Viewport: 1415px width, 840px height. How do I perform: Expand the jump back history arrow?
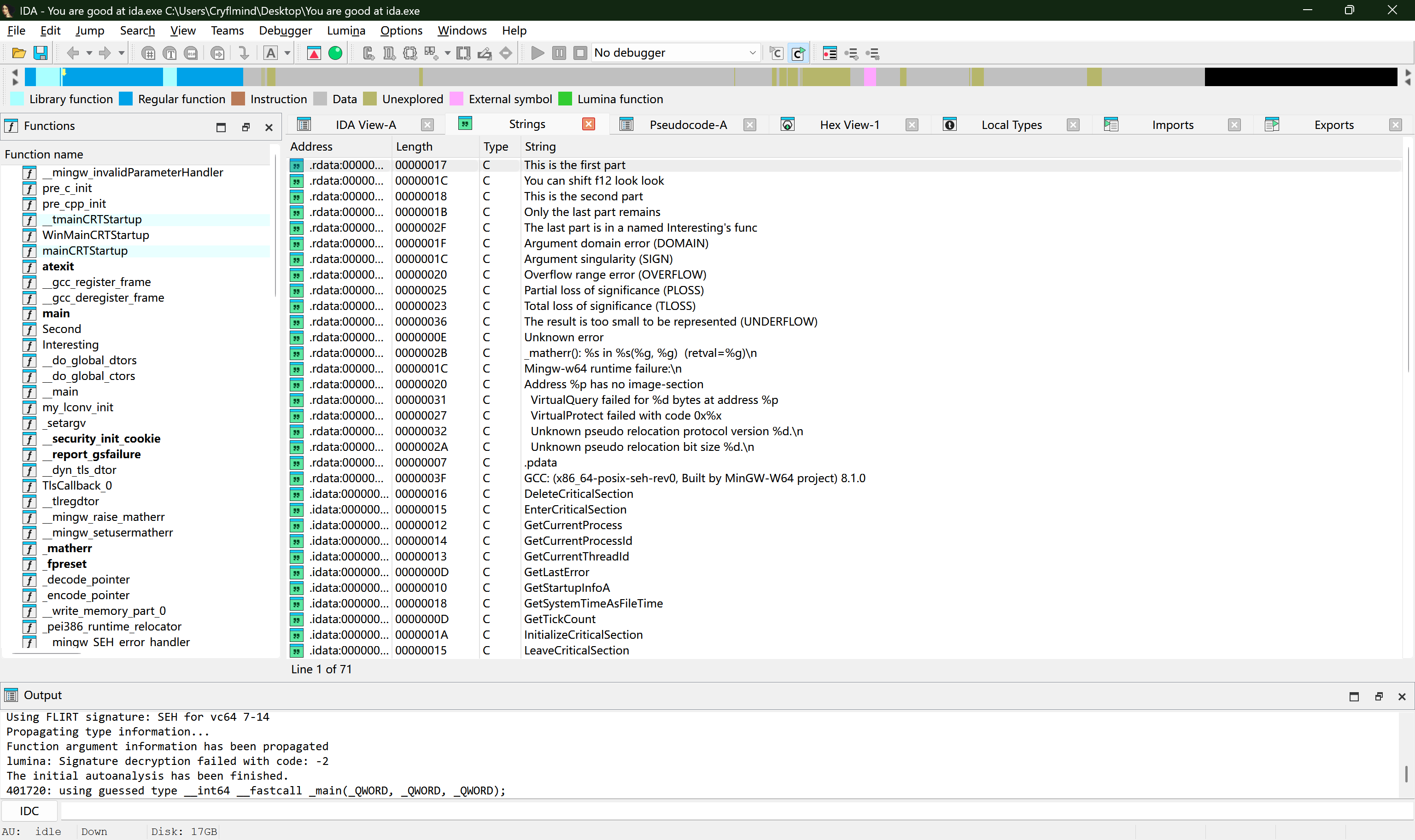pyautogui.click(x=89, y=53)
